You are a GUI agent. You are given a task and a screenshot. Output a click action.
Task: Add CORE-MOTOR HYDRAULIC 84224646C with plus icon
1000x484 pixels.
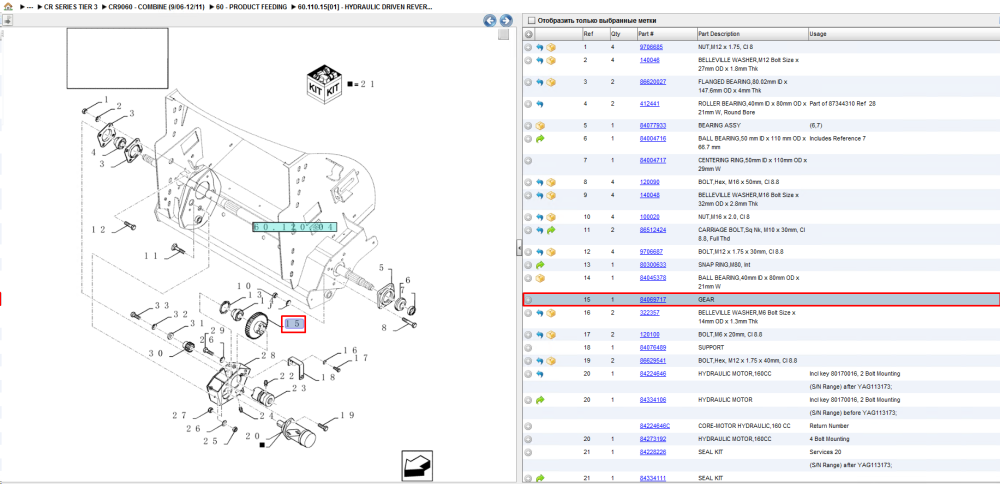pos(528,426)
